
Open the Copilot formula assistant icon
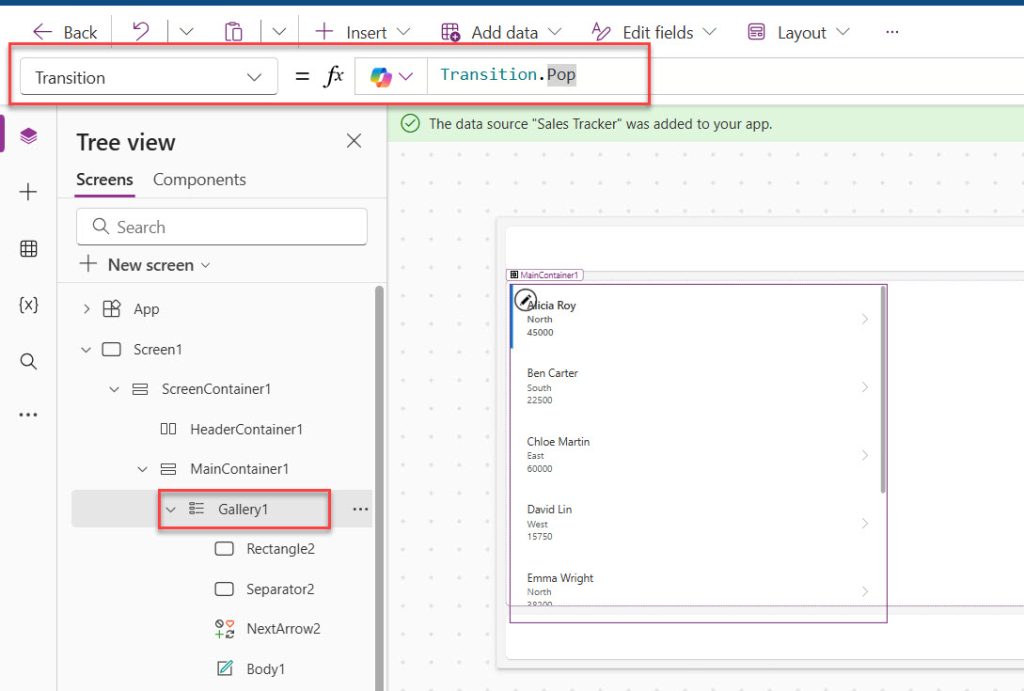coord(381,77)
